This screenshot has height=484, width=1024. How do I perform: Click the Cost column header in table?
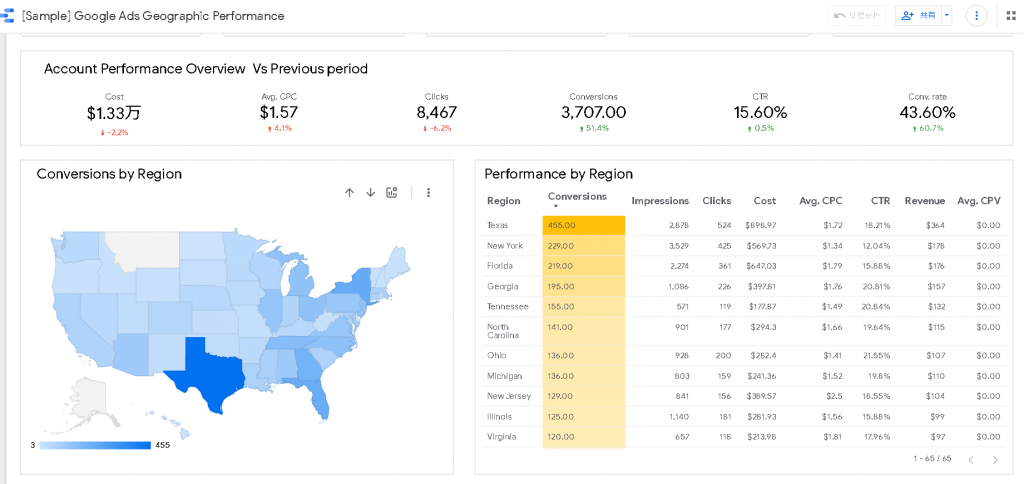click(x=765, y=201)
